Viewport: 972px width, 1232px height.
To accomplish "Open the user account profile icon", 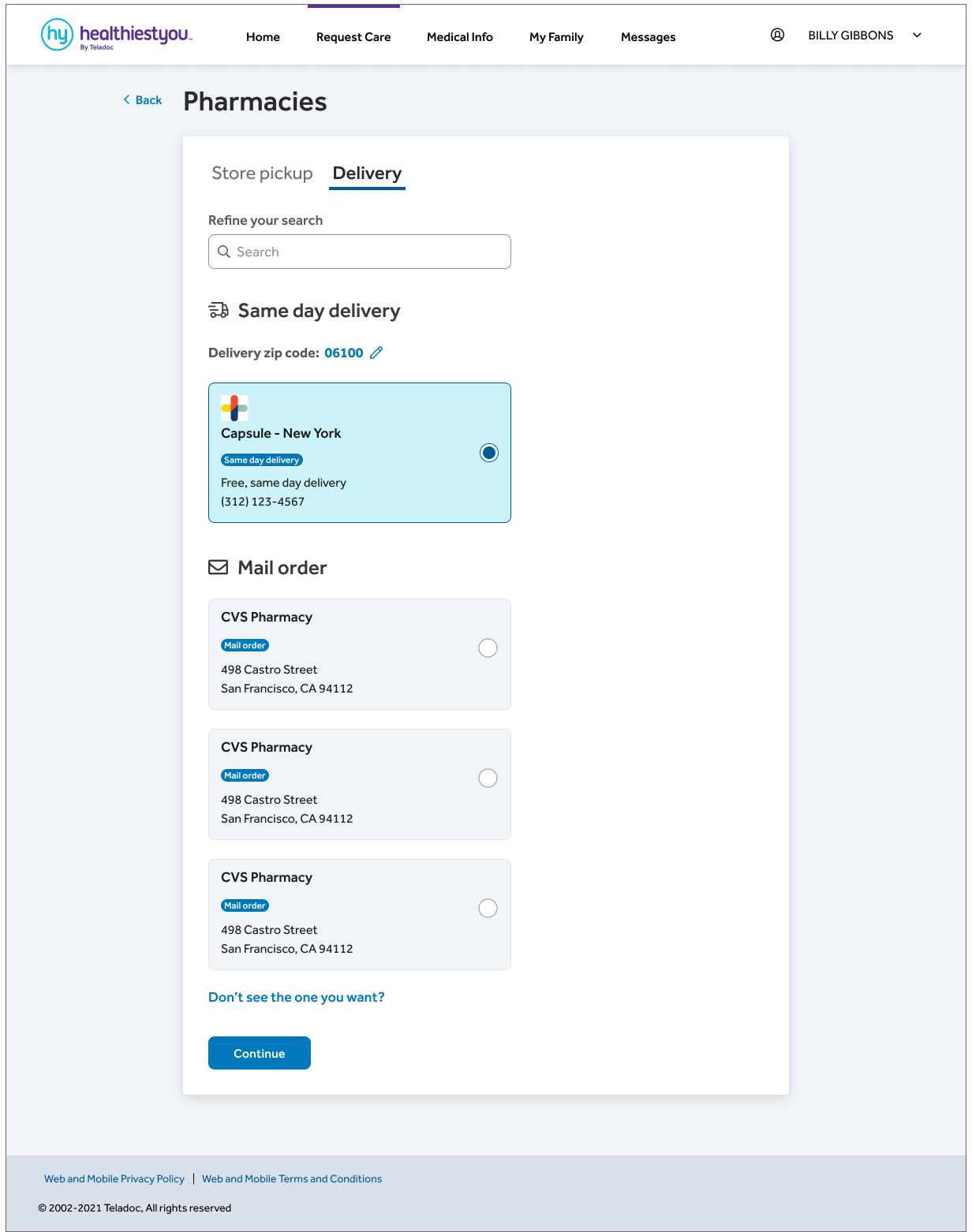I will pyautogui.click(x=777, y=35).
